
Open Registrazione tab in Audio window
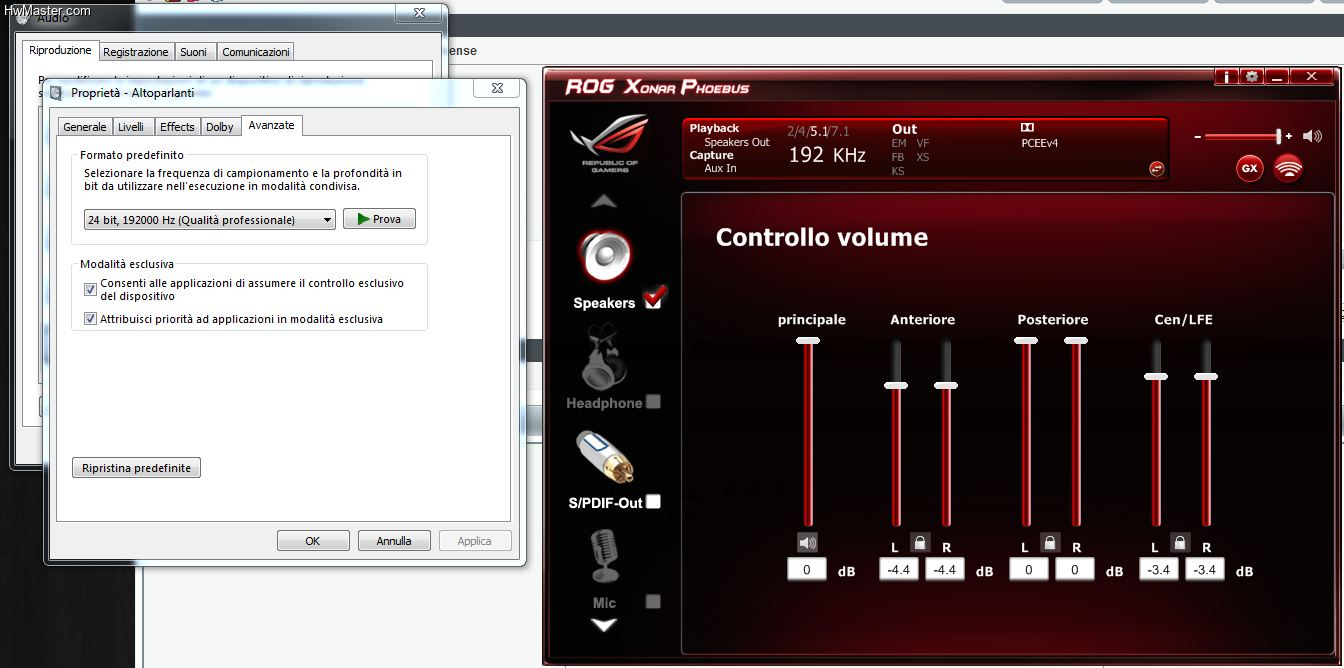click(136, 52)
